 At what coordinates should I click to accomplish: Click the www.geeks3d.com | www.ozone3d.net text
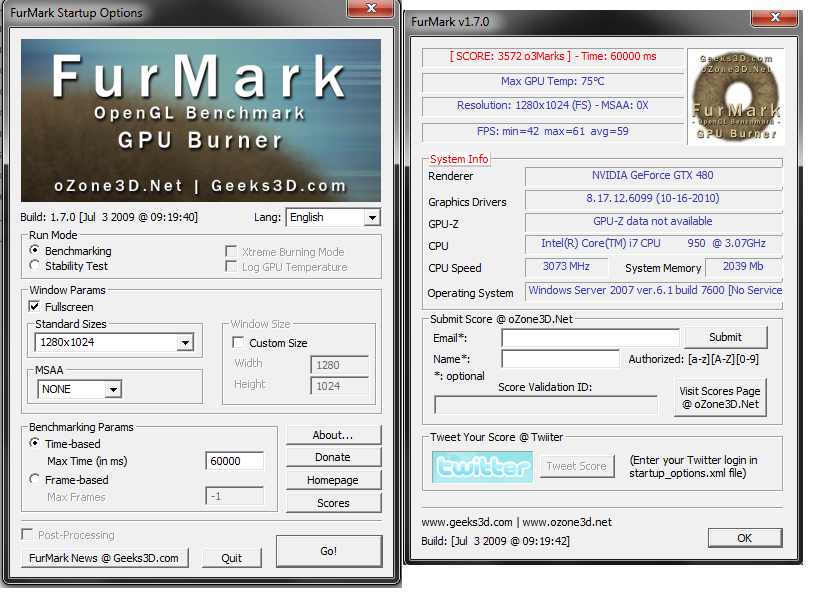(x=516, y=522)
